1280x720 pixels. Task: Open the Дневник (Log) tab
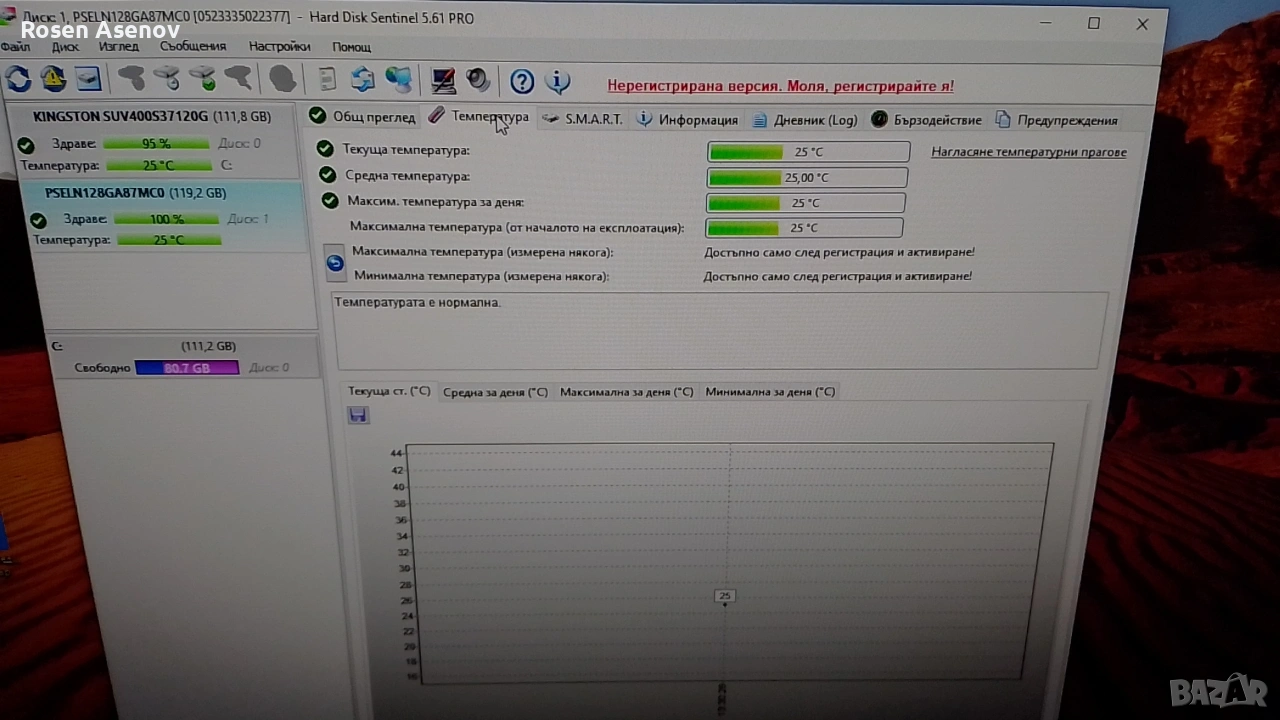click(x=804, y=120)
